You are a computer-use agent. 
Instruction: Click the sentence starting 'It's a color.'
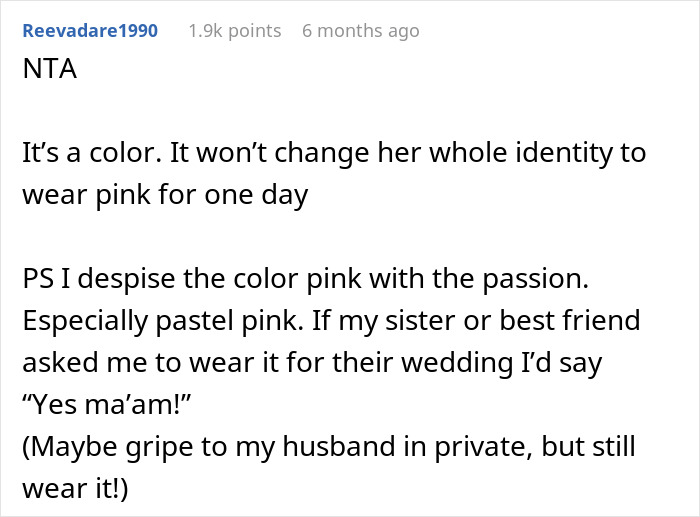[x=334, y=155]
